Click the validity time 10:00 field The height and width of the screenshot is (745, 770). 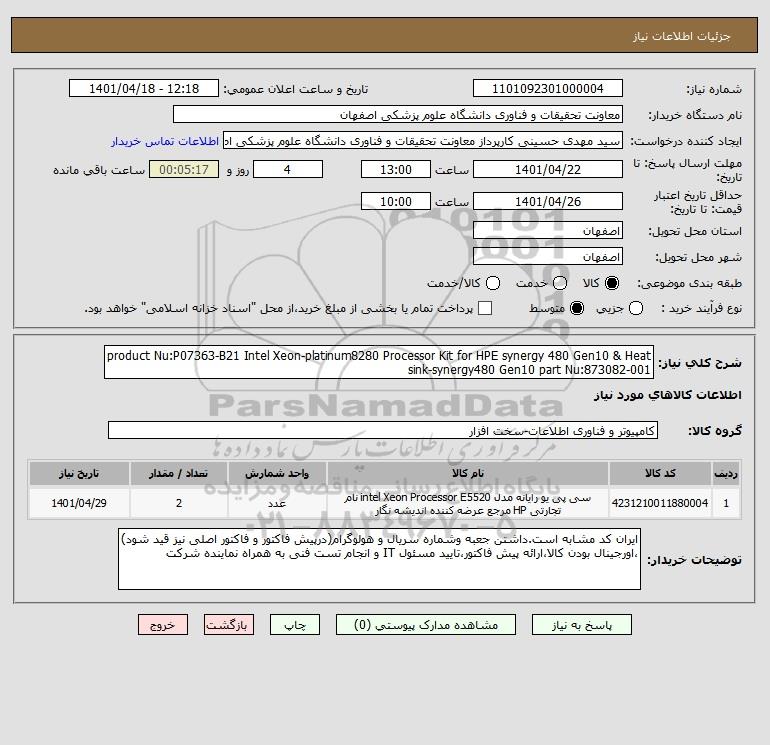pyautogui.click(x=396, y=201)
